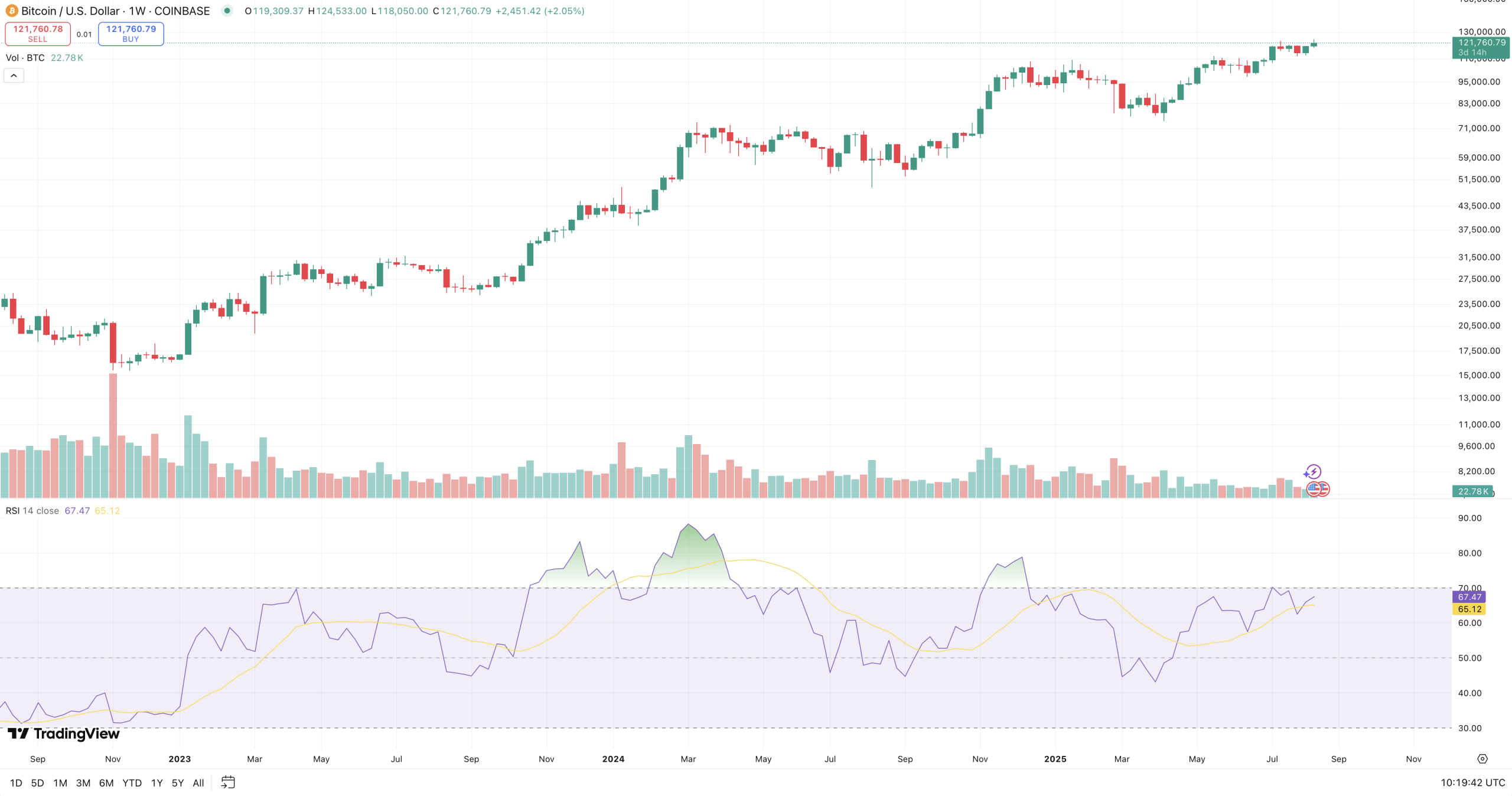This screenshot has height=796, width=1512.
Task: Click the blue BUY price button
Action: pos(131,34)
